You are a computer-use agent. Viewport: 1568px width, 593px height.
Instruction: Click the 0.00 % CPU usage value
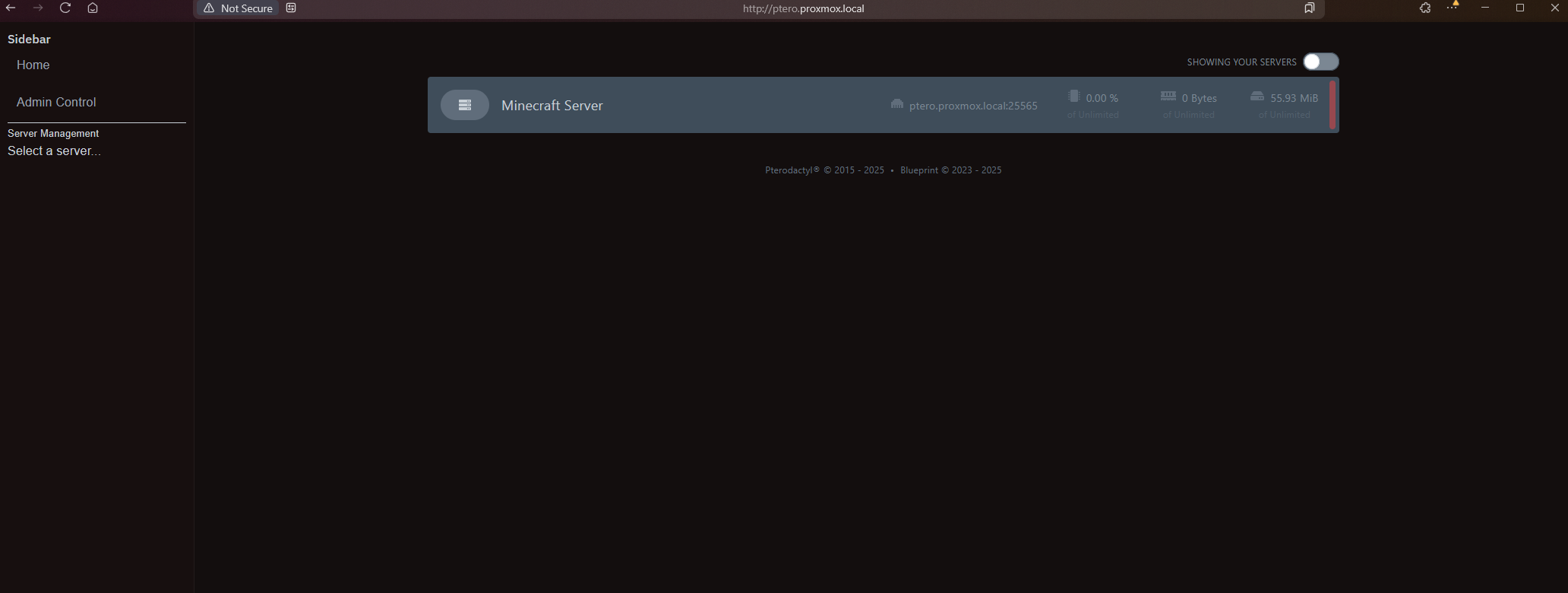(1102, 98)
